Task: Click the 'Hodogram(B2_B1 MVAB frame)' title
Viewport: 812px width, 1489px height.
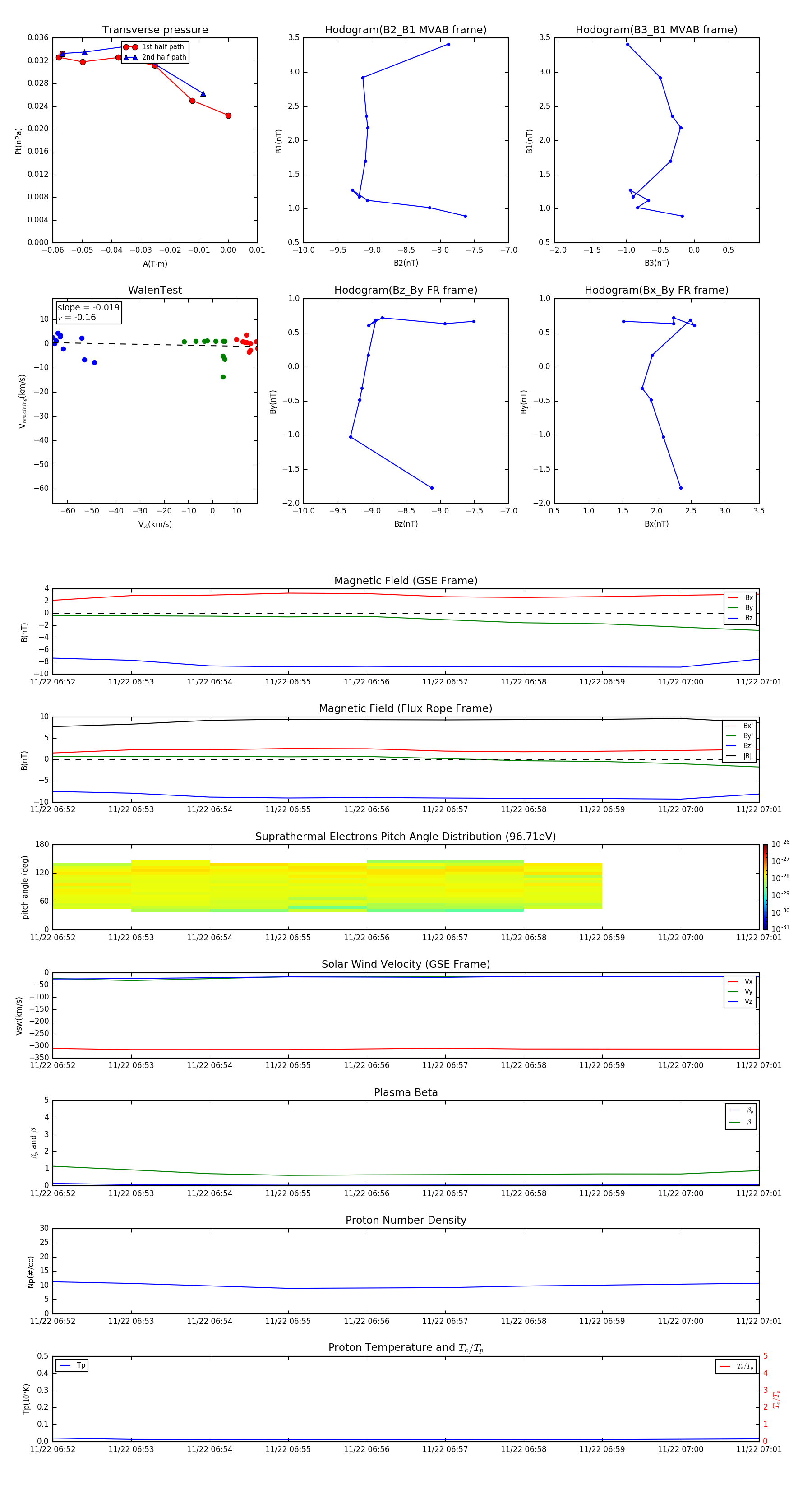Action: (406, 29)
